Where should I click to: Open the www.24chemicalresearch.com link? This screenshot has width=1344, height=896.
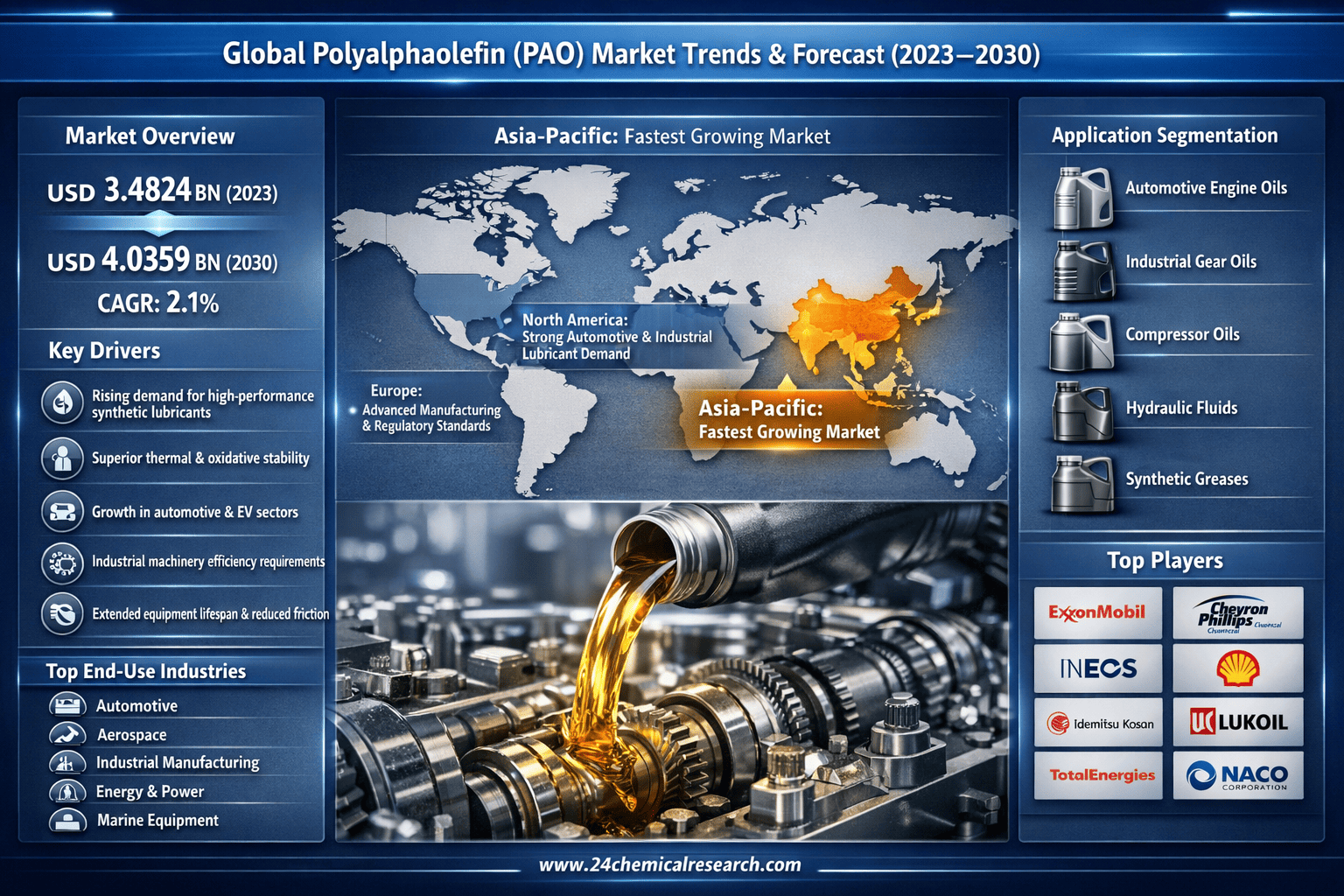click(669, 864)
